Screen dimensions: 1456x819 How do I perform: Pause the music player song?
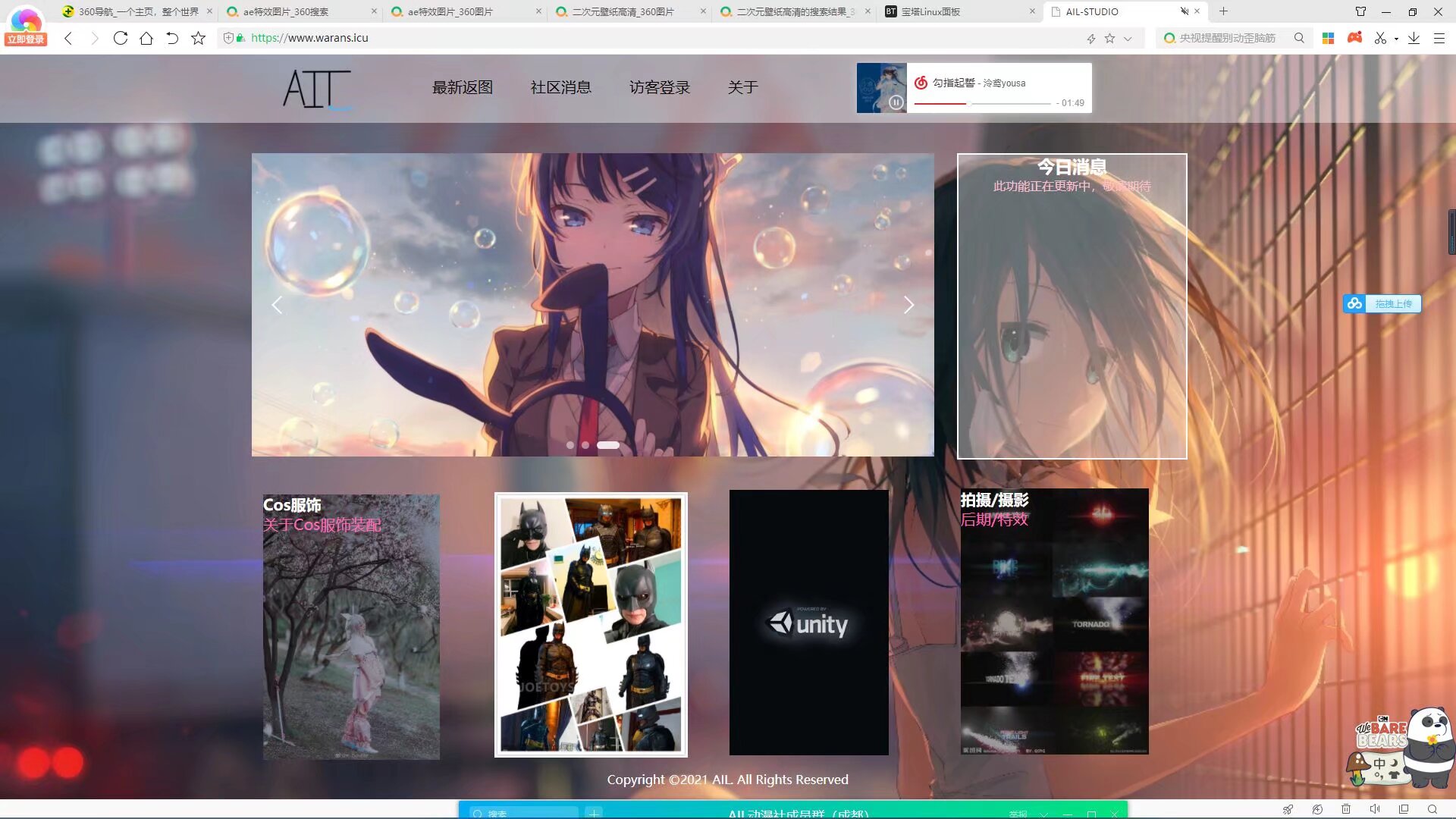[x=896, y=102]
